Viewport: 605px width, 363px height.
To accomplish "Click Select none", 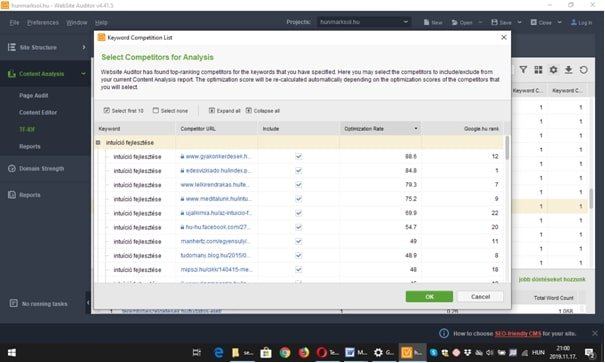I will 170,111.
